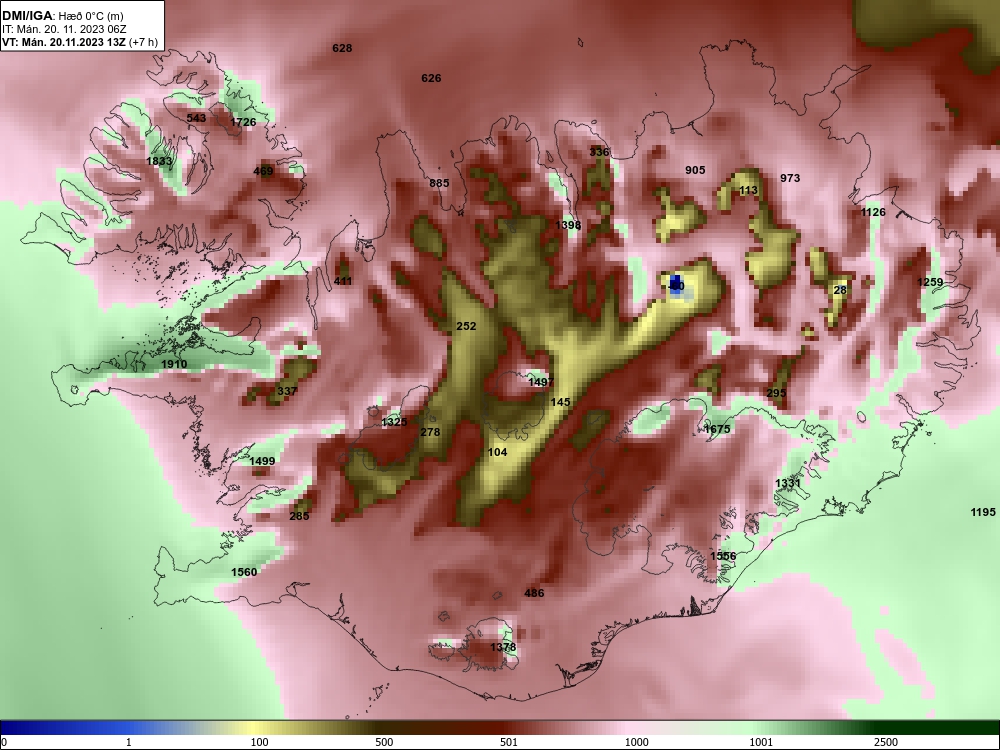
Task: Select the central highland value 252
Action: [x=466, y=326]
